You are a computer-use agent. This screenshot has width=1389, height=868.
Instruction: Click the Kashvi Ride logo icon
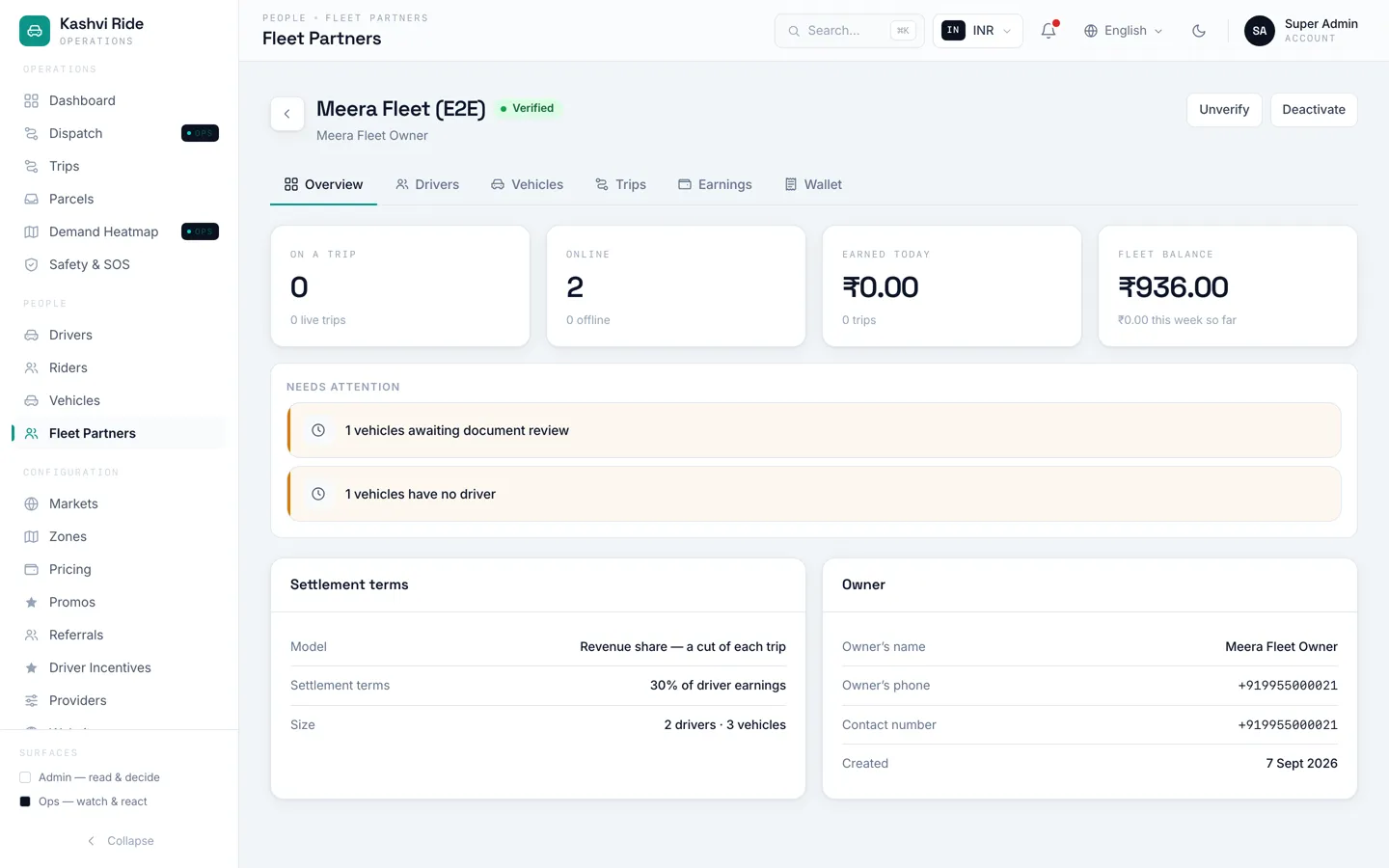point(35,31)
